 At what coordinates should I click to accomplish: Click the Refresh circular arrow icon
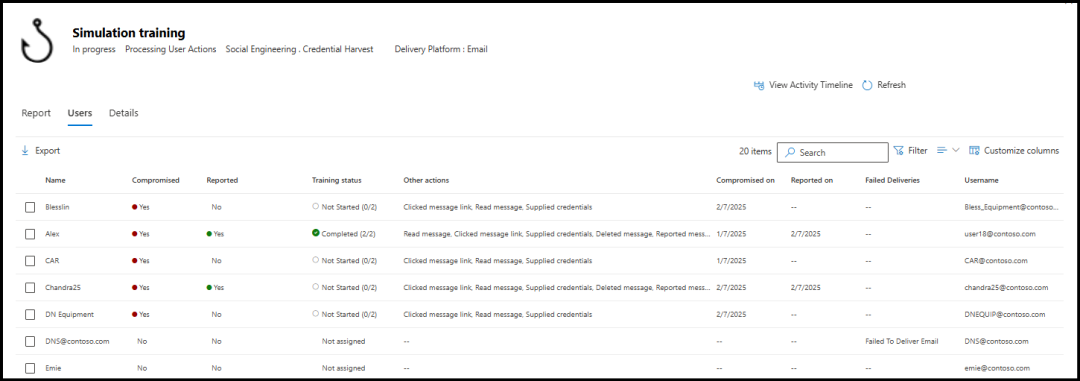[x=867, y=85]
